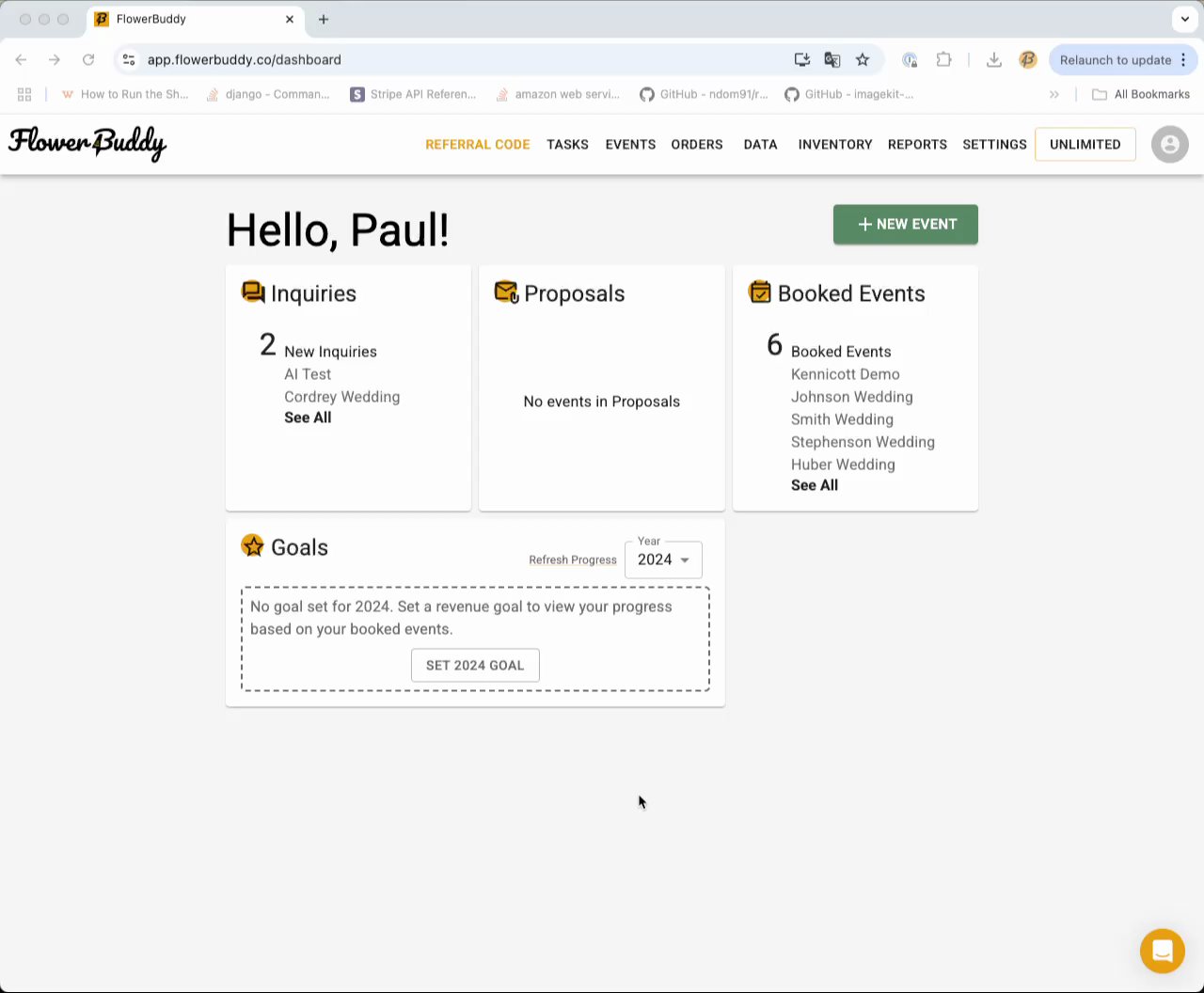Open the Chrome extensions puzzle icon
The width and height of the screenshot is (1204, 993).
[943, 59]
